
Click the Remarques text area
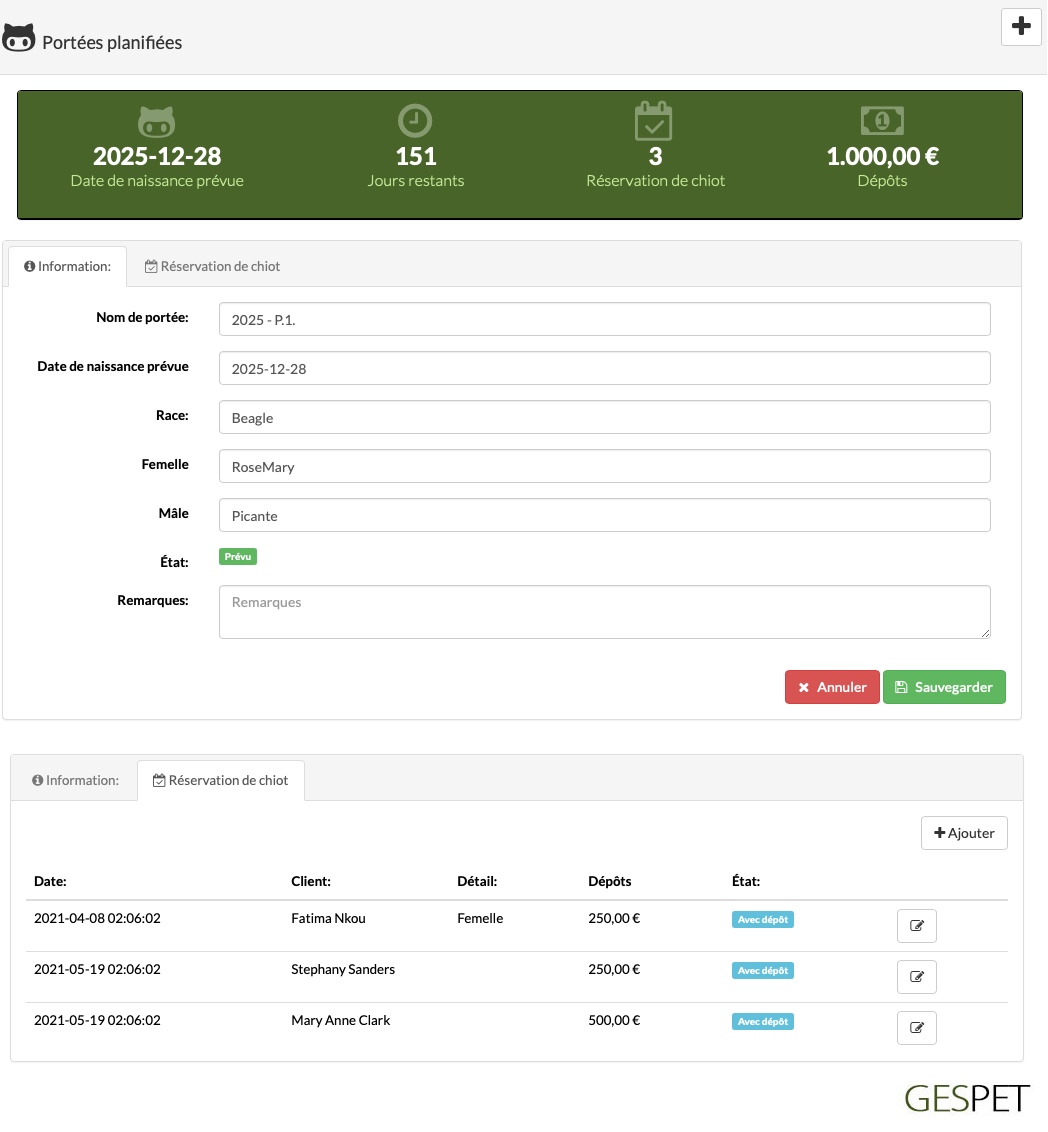click(605, 612)
